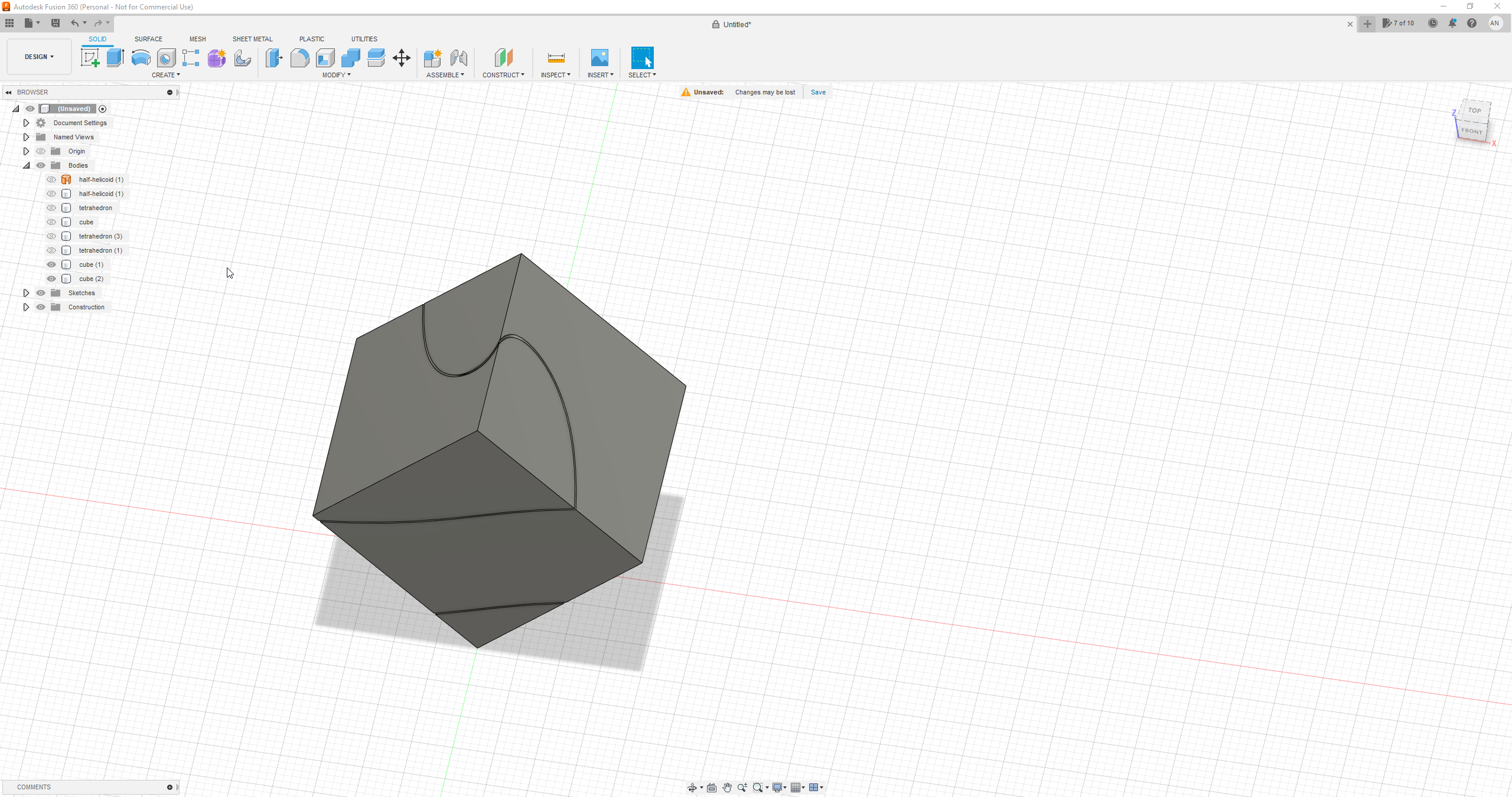
Task: Select the Create Sketch tool
Action: click(90, 58)
